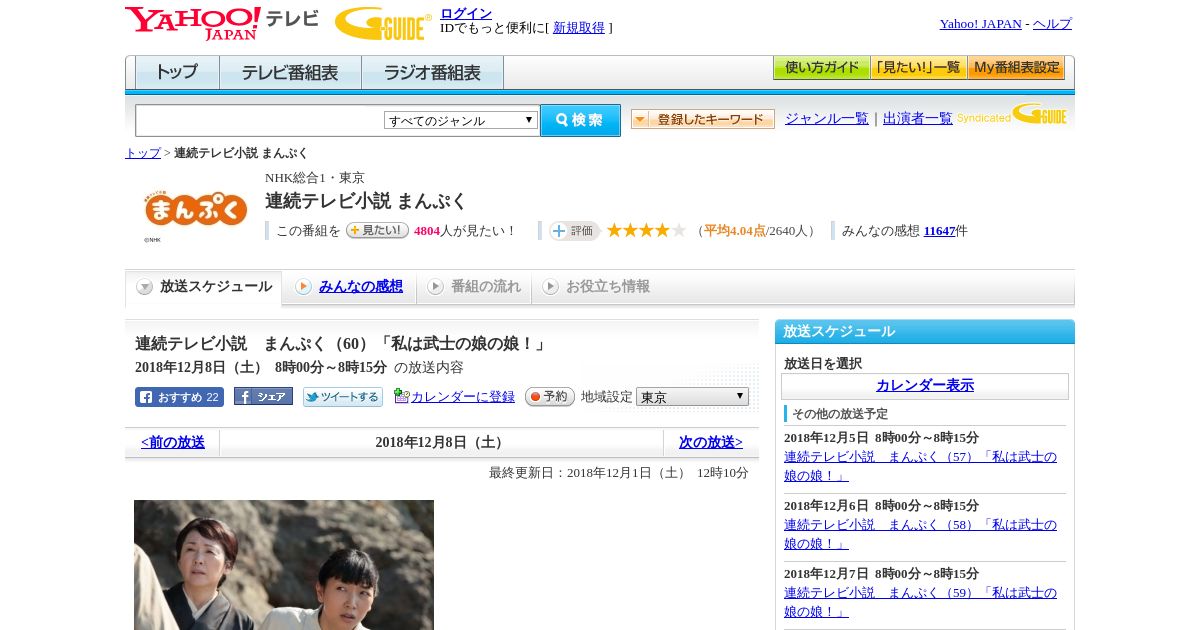Click the star rating display
The image size is (1200, 630).
pos(646,230)
